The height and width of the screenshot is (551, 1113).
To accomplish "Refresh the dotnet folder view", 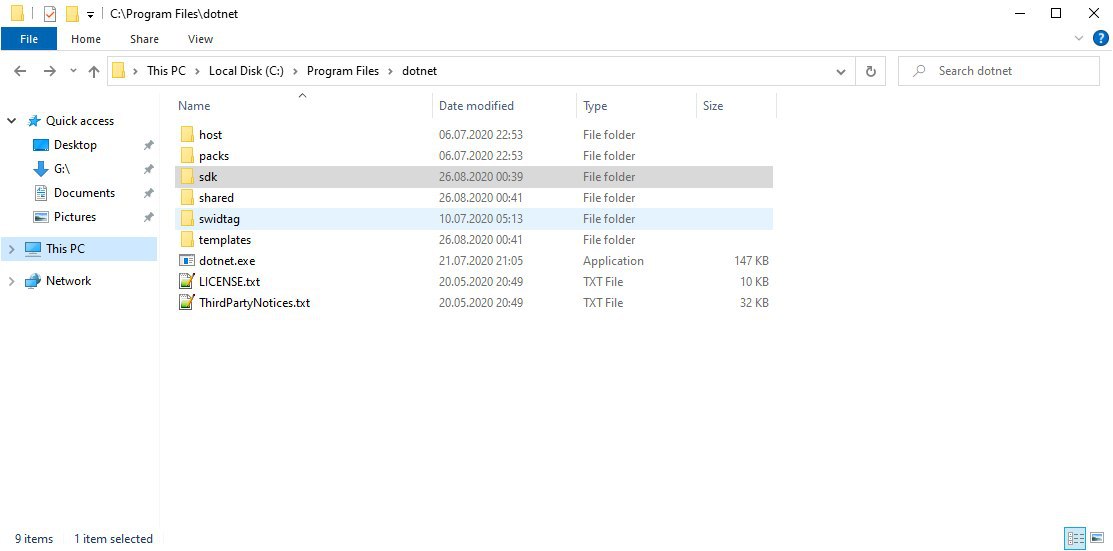I will click(870, 71).
